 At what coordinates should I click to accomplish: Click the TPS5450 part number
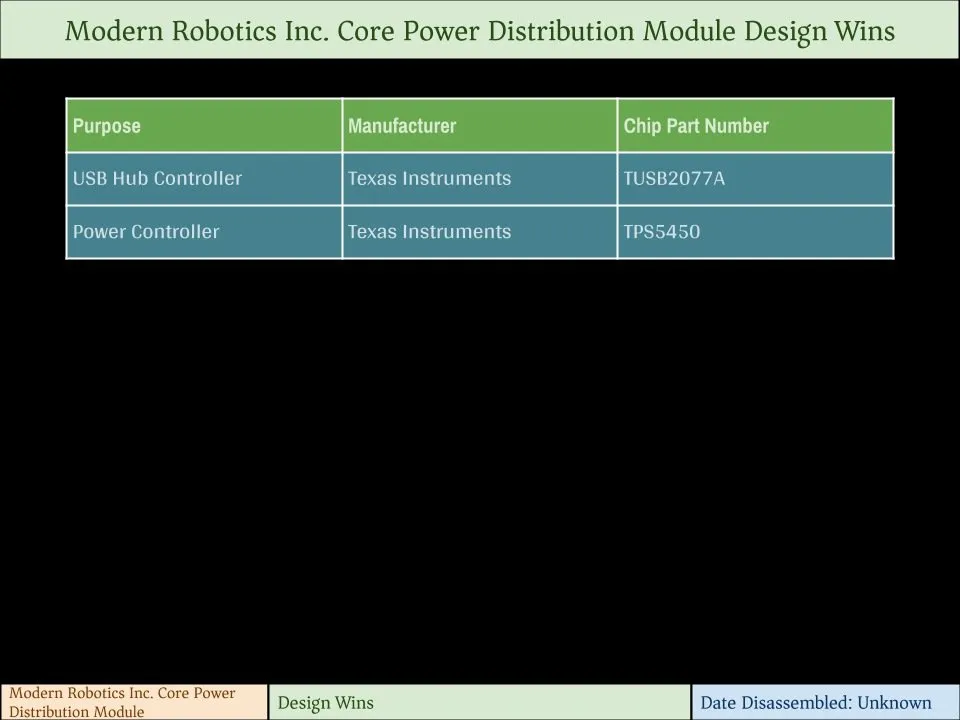[661, 232]
